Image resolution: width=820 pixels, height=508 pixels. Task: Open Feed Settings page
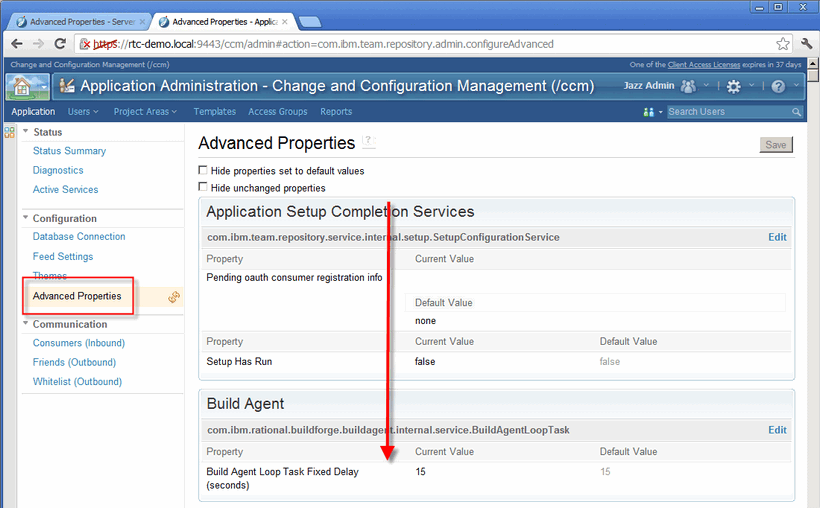(x=63, y=256)
